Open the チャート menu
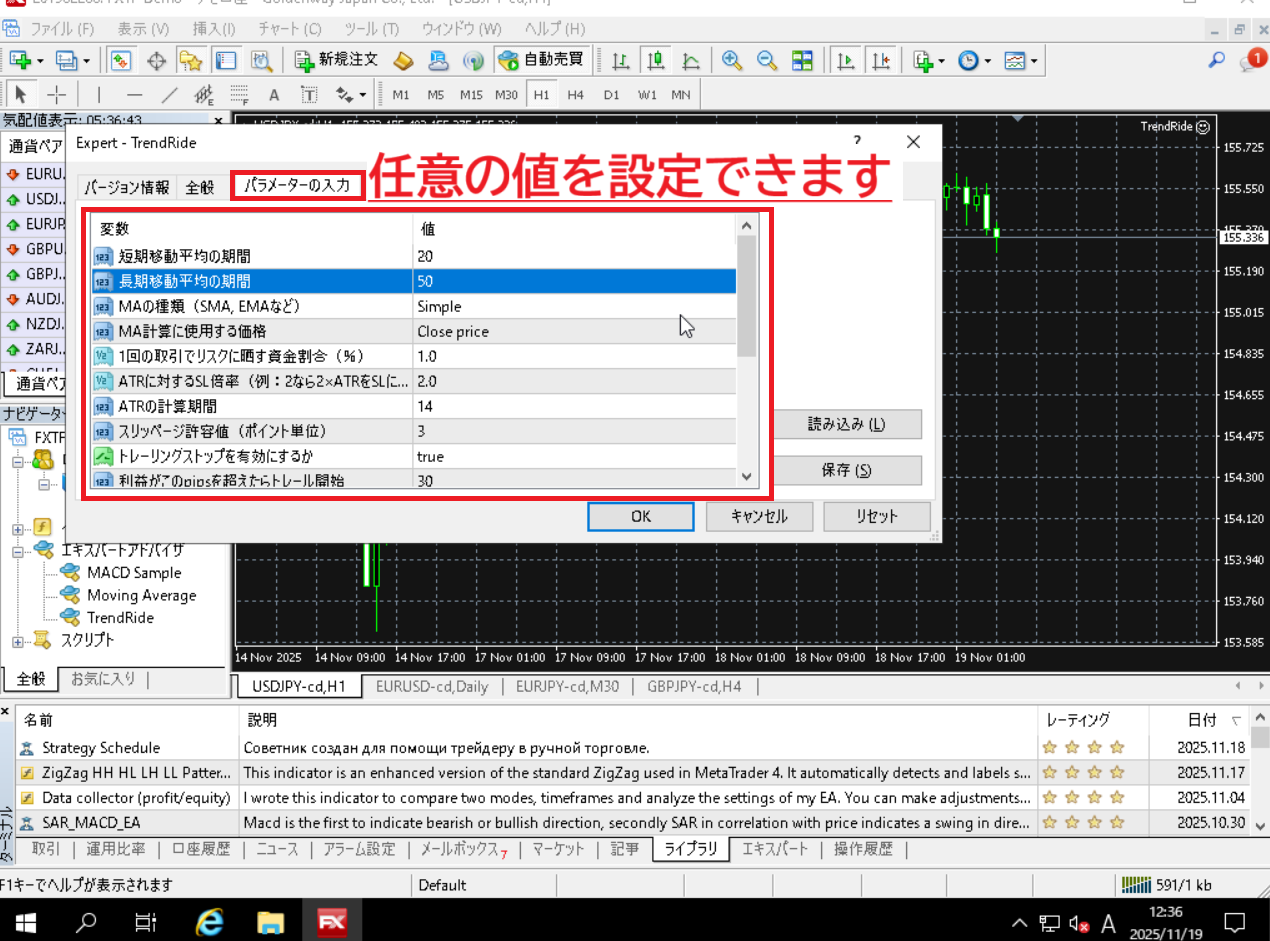 (x=288, y=29)
